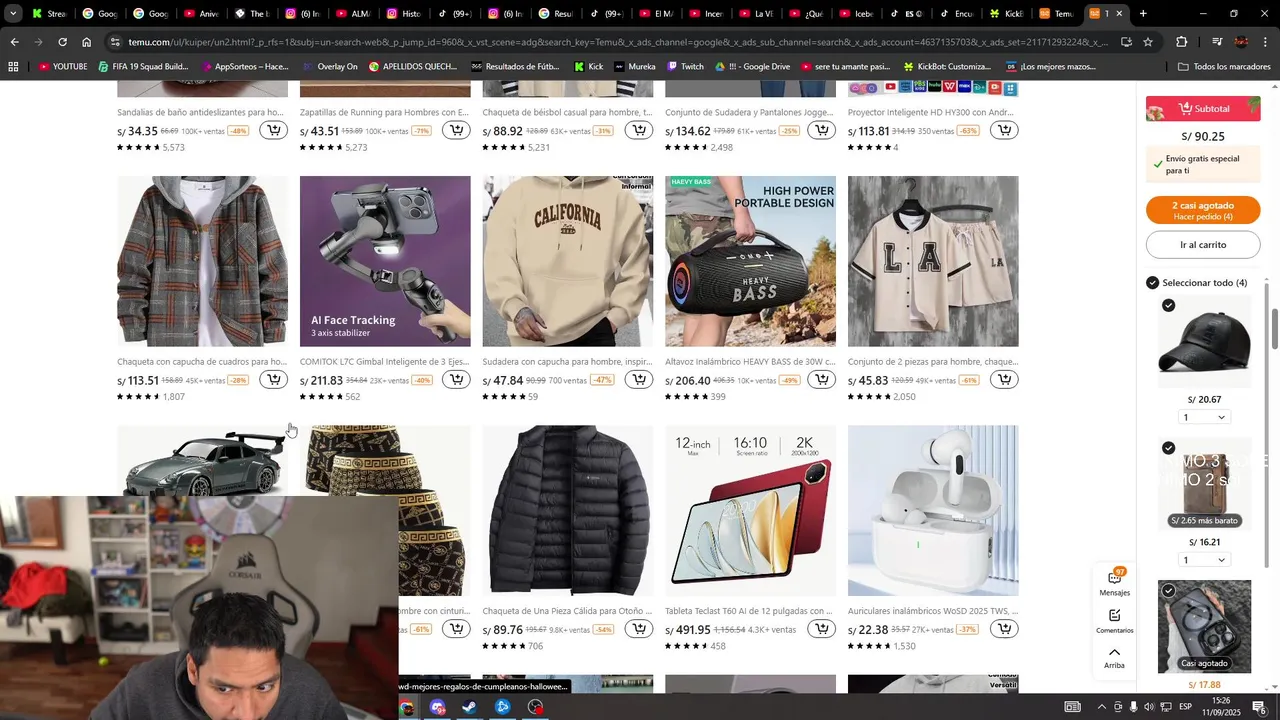Go back to previous page
1280x720 pixels.
tap(14, 42)
